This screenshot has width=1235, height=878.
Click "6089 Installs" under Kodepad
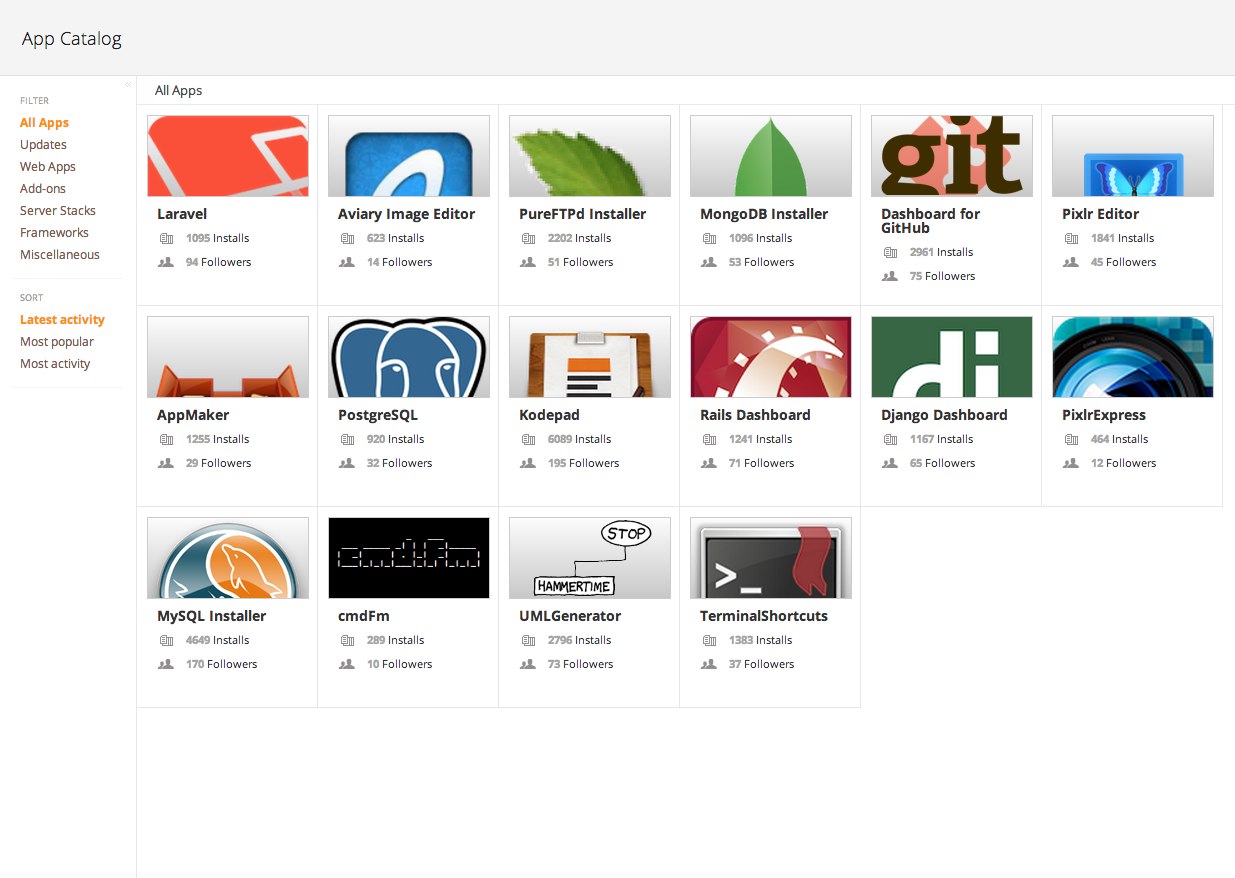click(x=579, y=439)
